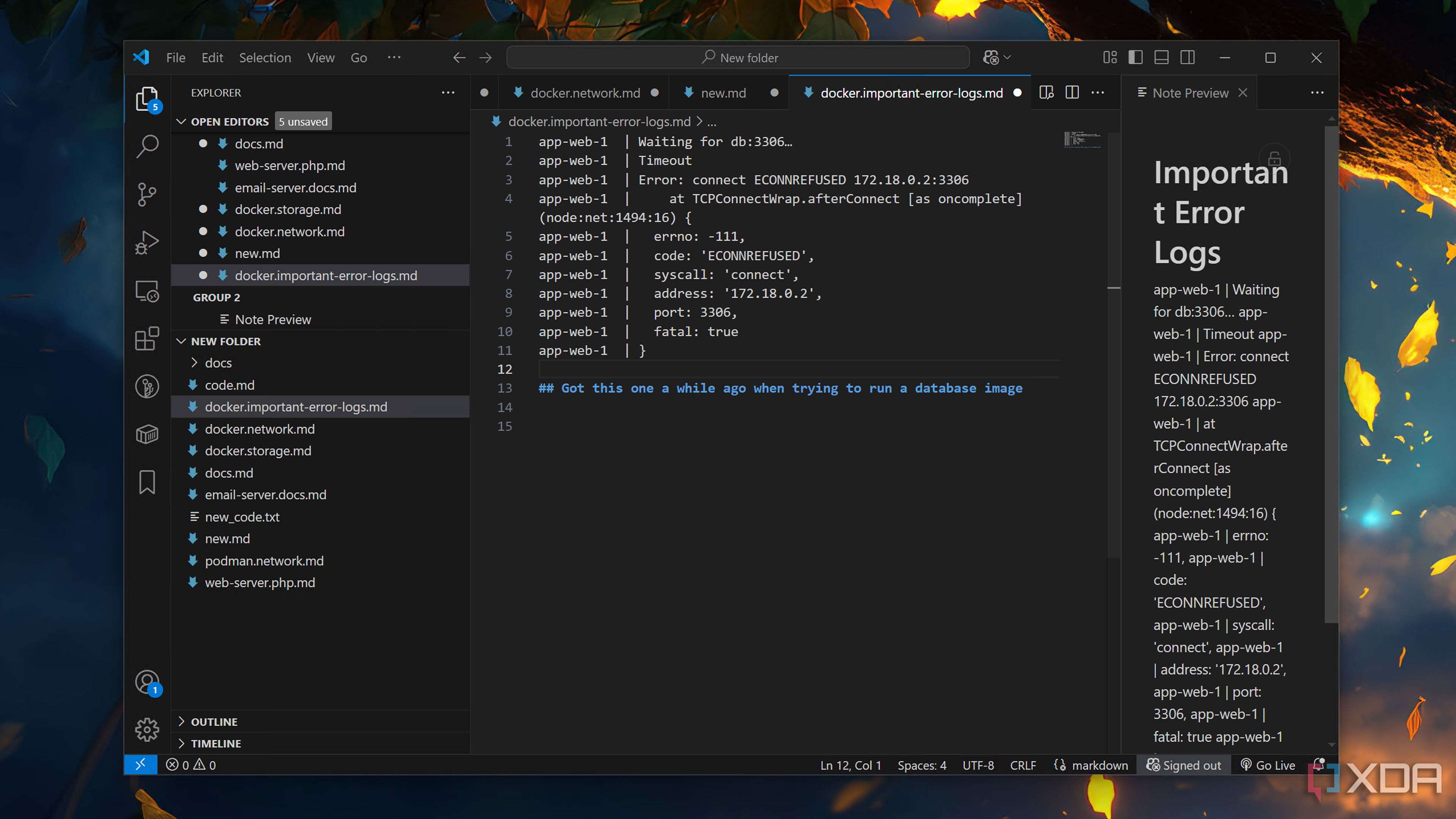Viewport: 1456px width, 819px height.
Task: Click the New folder command search box
Action: (737, 58)
